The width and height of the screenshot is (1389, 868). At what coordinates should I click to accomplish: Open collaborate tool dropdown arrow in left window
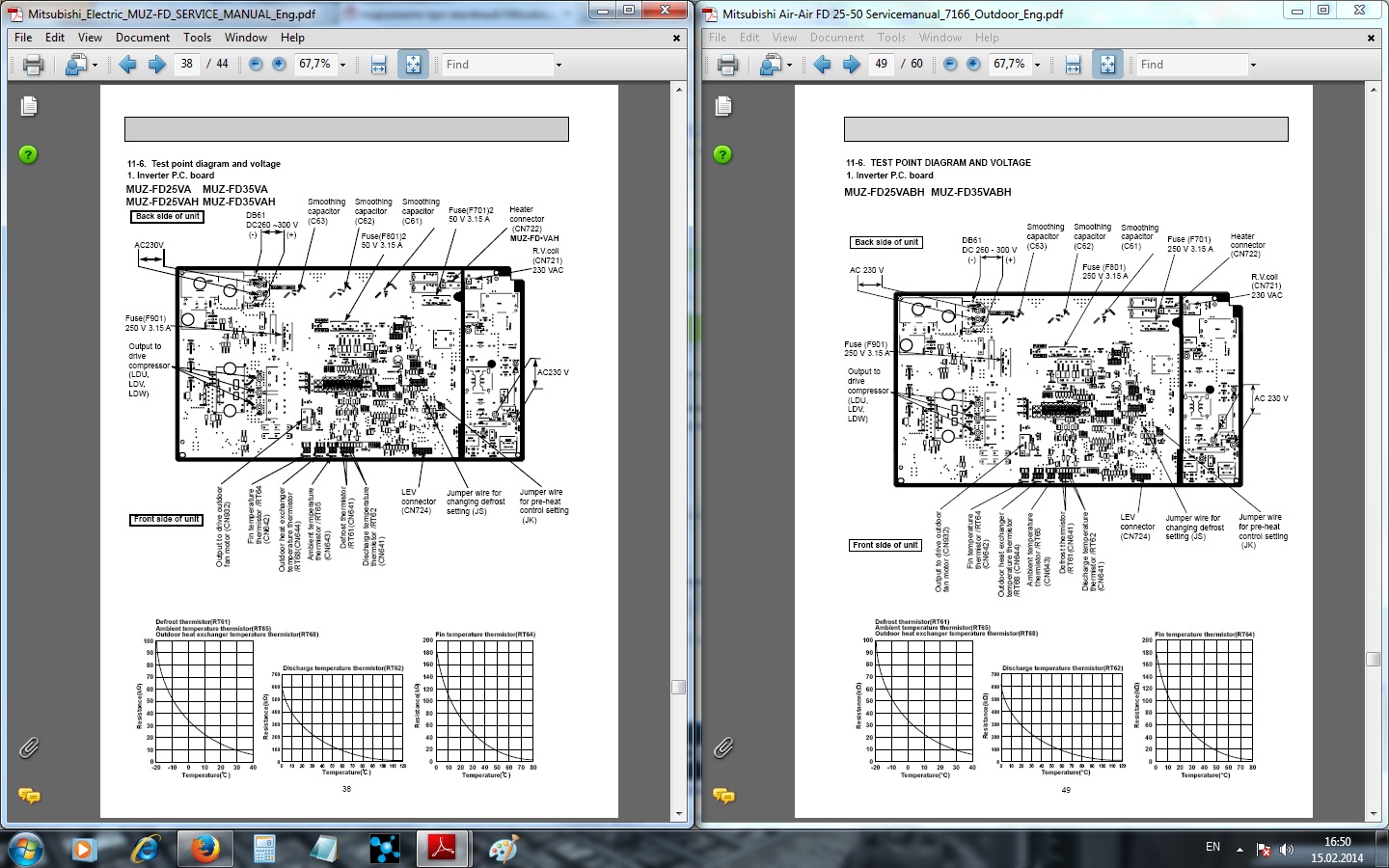[x=95, y=65]
